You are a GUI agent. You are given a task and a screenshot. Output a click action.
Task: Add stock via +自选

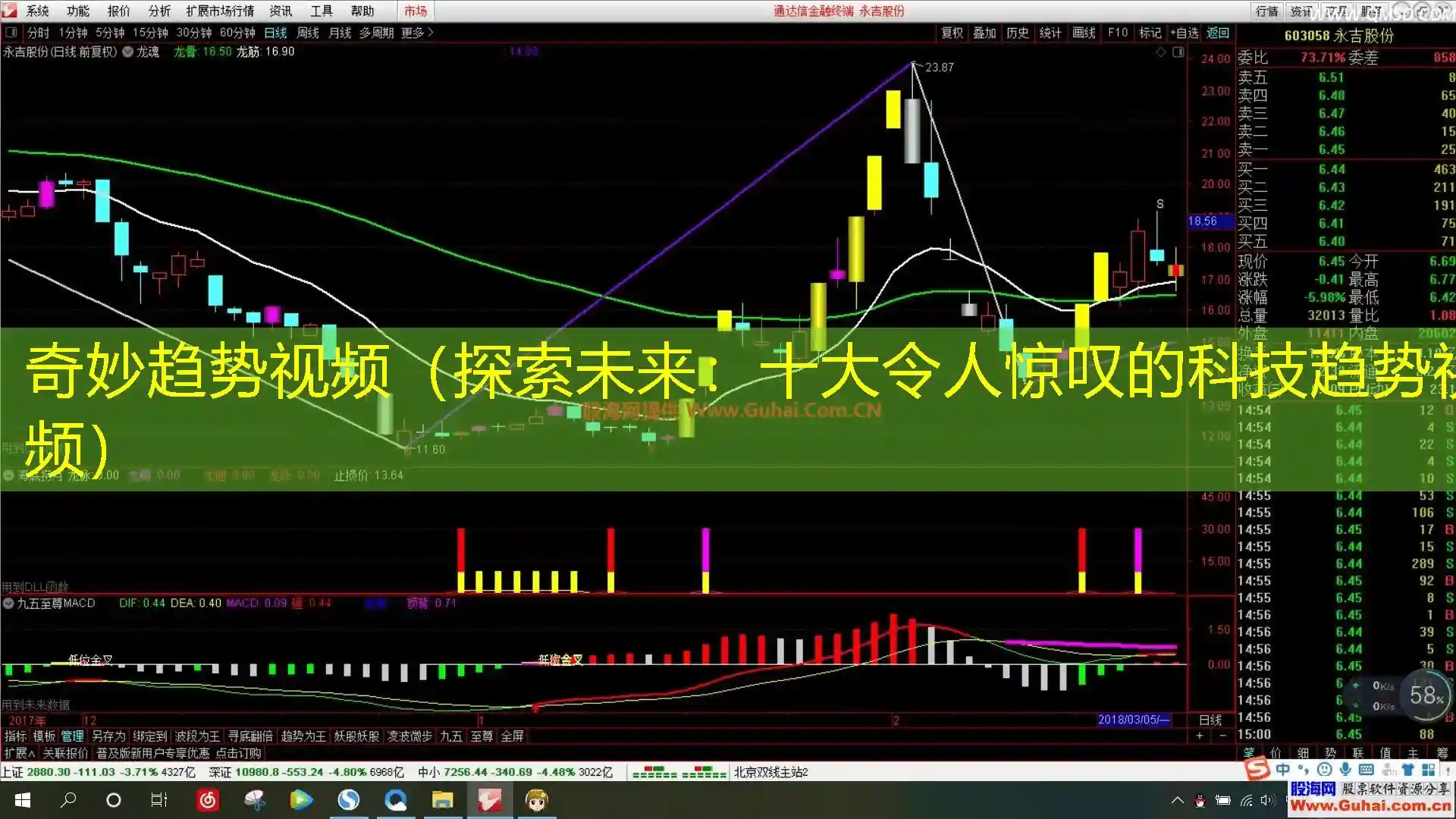point(1185,33)
